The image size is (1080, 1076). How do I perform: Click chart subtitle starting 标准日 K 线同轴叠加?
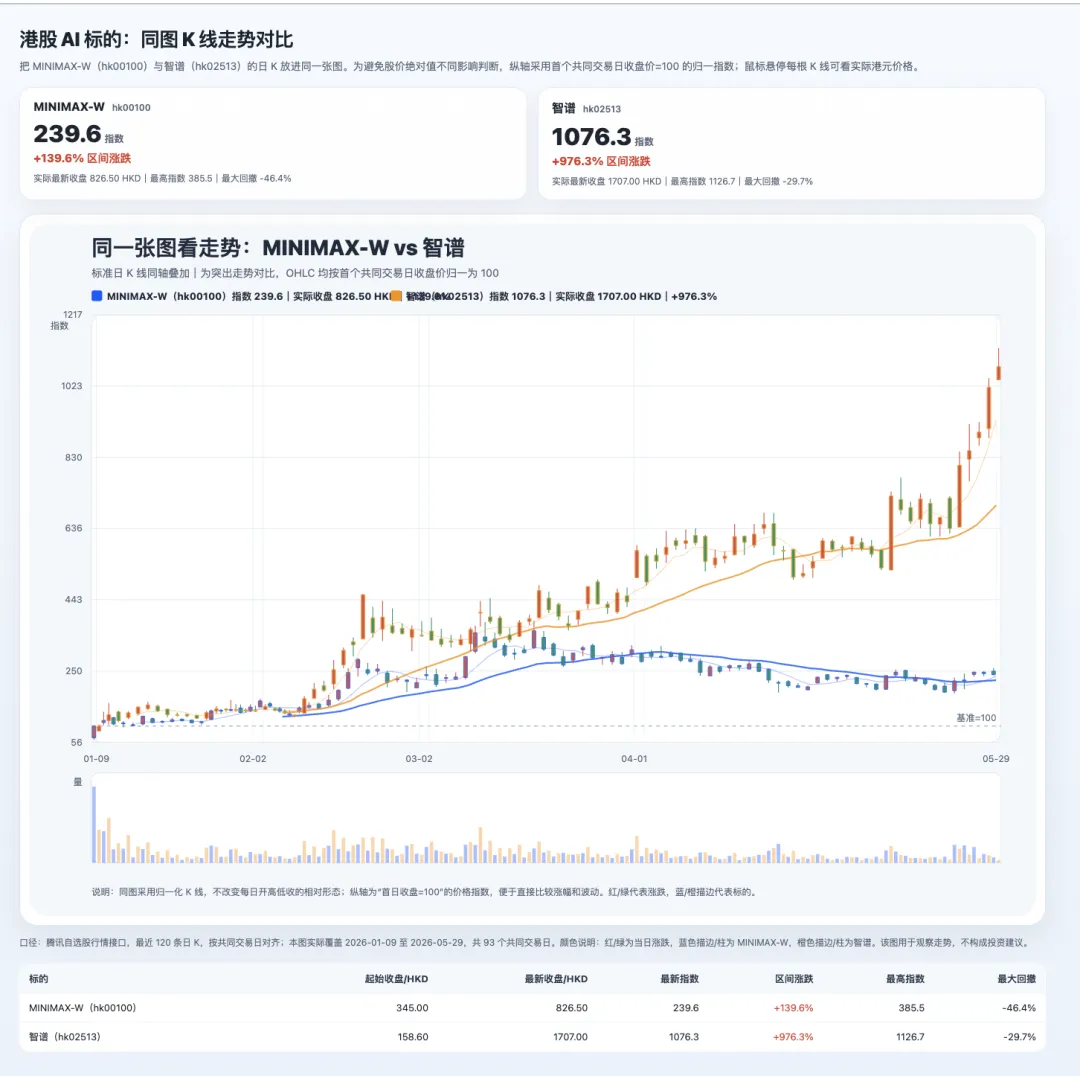point(295,273)
